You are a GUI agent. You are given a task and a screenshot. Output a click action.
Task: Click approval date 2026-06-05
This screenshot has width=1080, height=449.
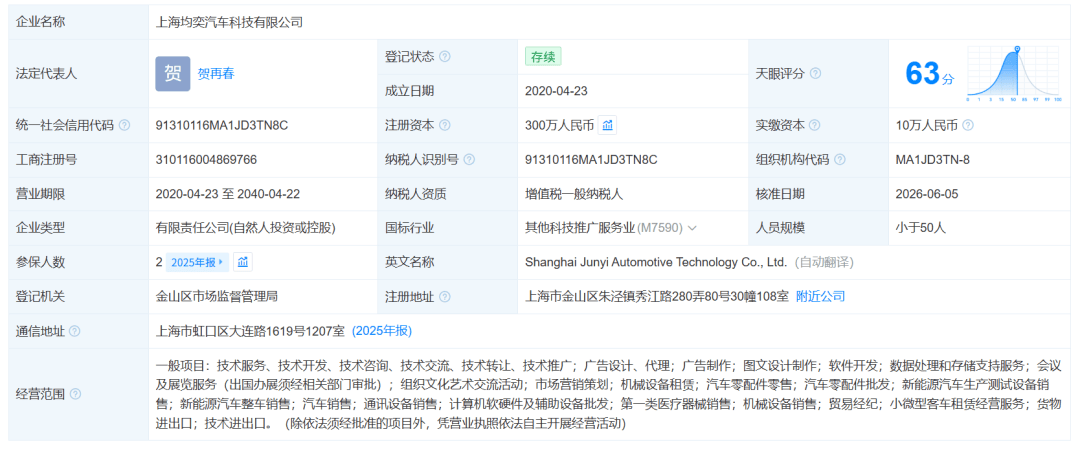[926, 194]
